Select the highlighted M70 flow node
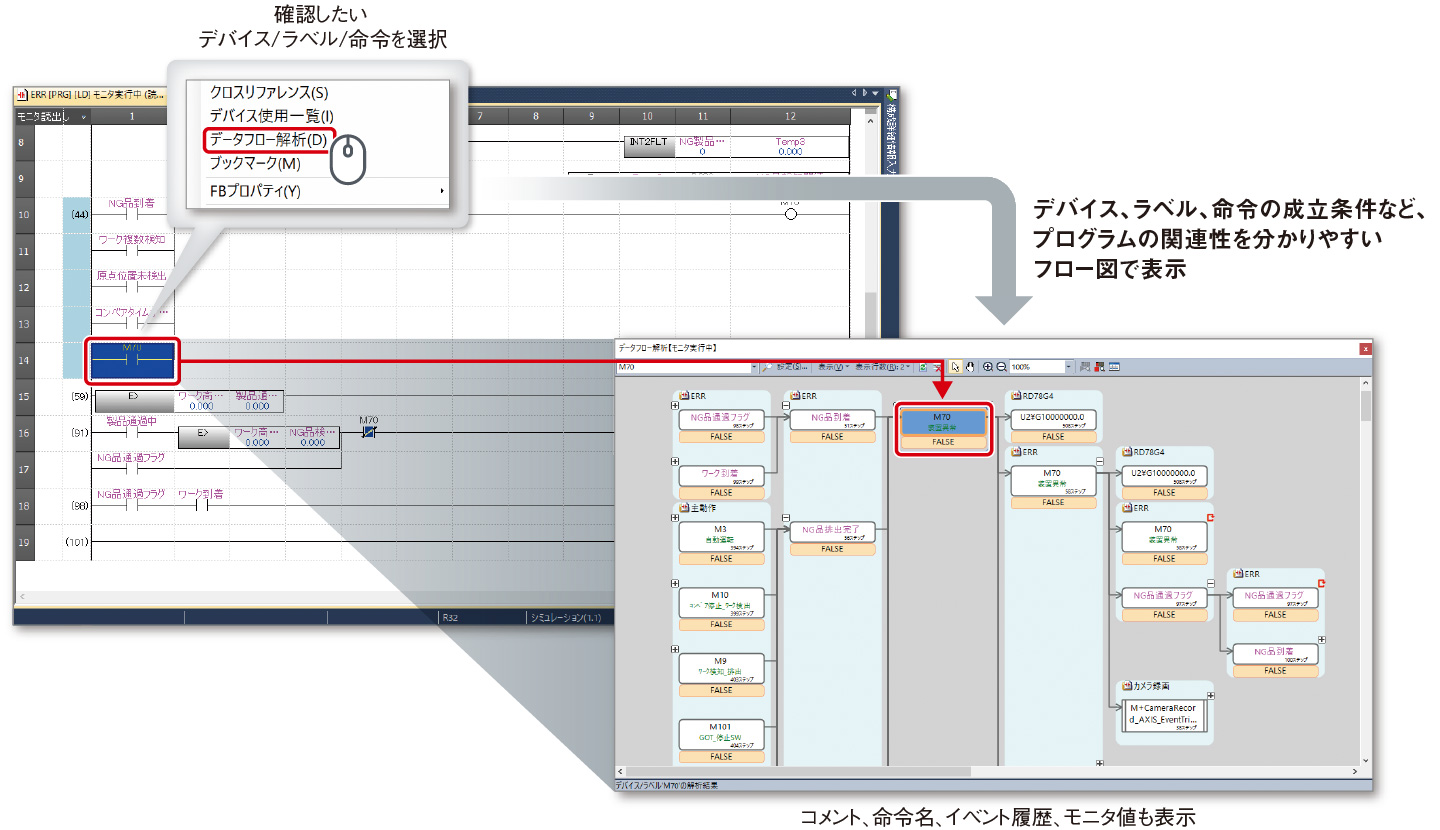This screenshot has width=1440, height=830. coord(943,423)
